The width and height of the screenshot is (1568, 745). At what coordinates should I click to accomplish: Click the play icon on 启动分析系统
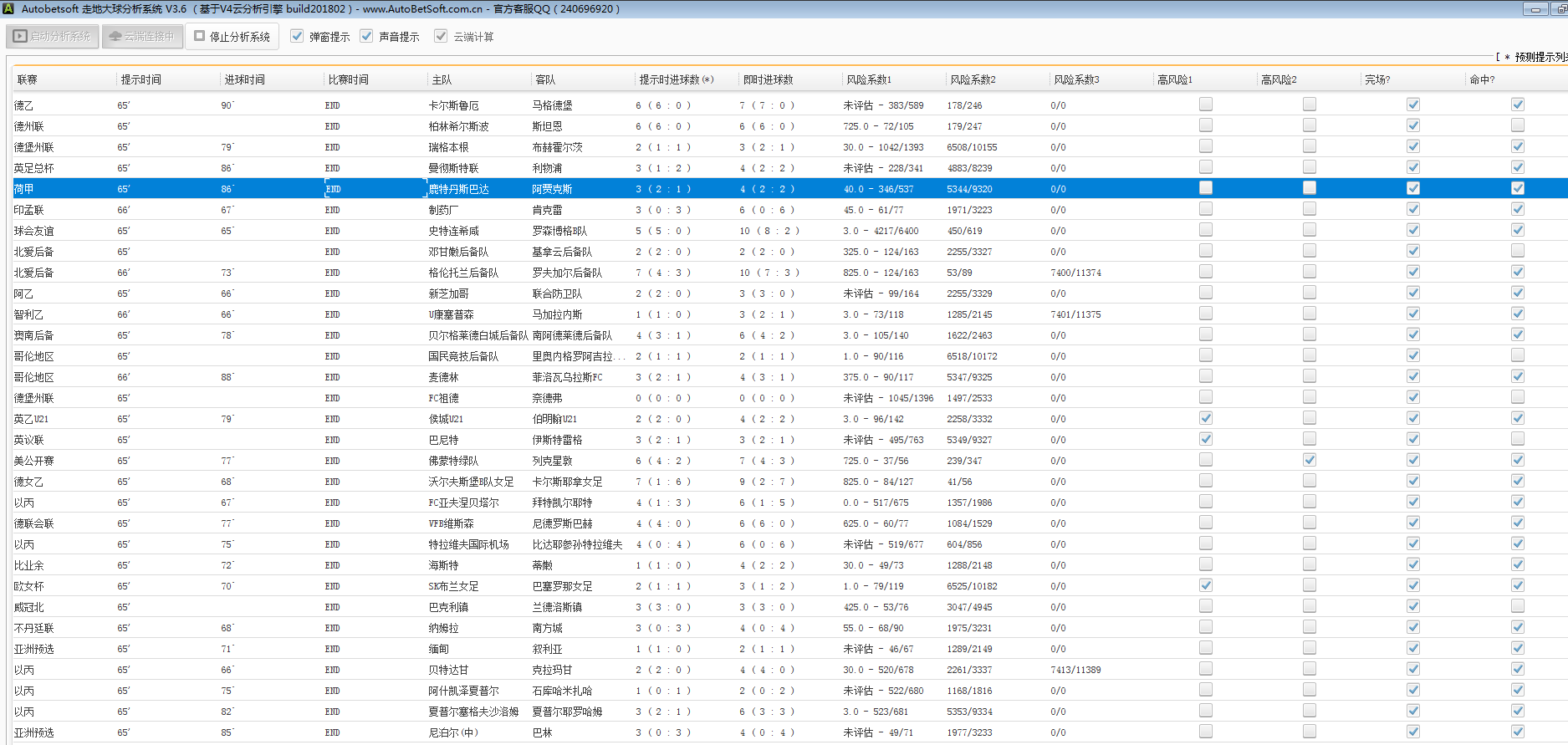pyautogui.click(x=21, y=37)
